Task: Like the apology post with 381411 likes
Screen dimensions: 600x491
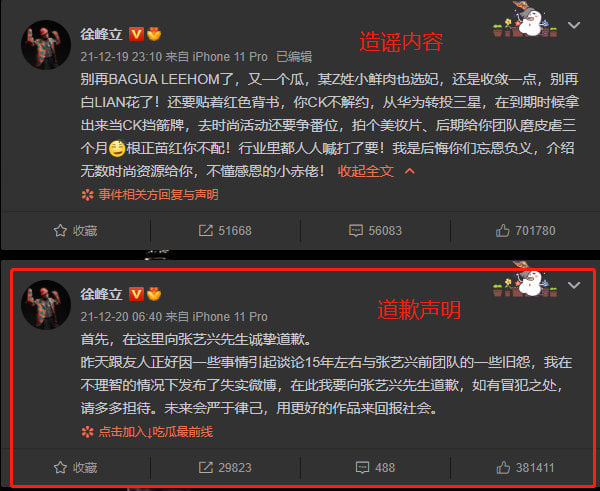Action: (x=525, y=467)
